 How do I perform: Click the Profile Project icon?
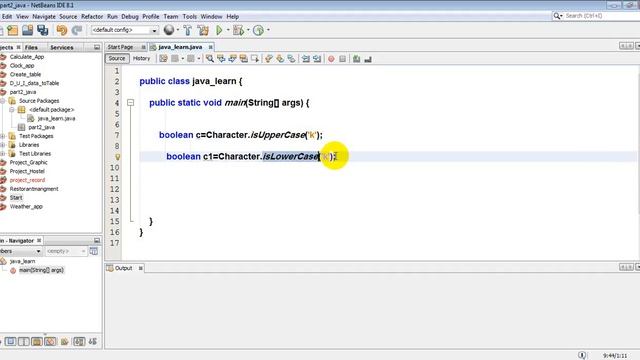(x=258, y=30)
